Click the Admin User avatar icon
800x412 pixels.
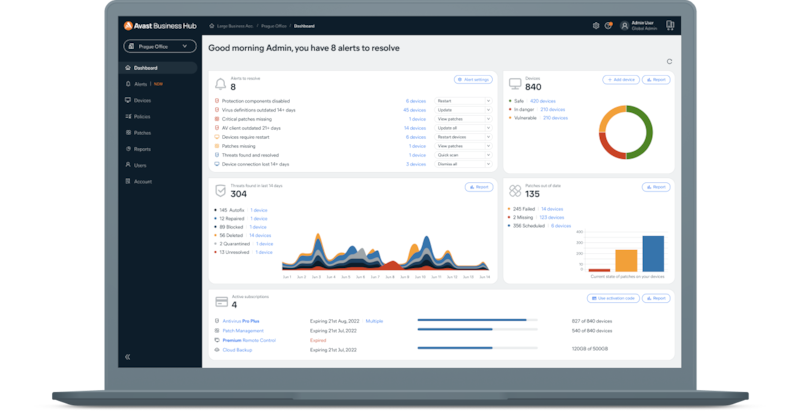(x=624, y=25)
